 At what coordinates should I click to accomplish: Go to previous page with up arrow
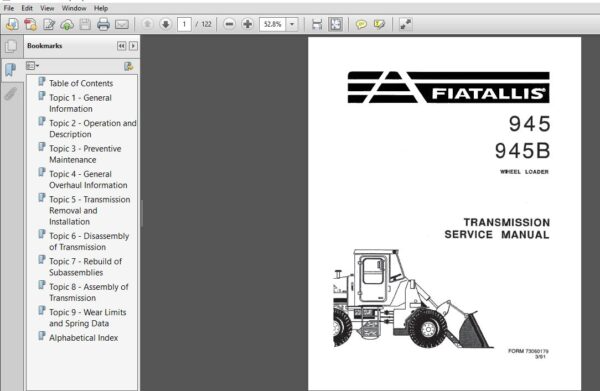pos(147,24)
